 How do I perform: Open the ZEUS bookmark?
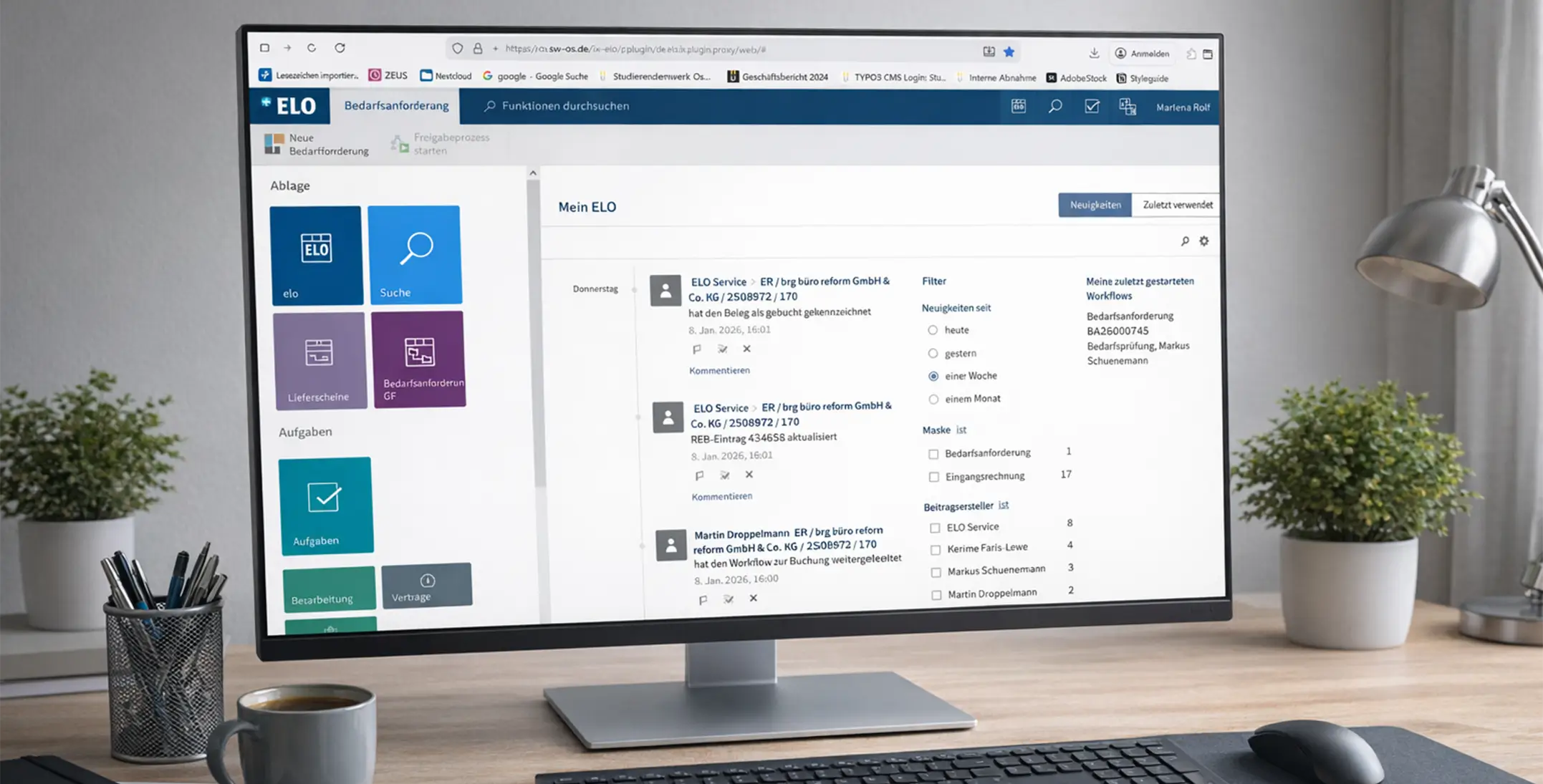(388, 75)
